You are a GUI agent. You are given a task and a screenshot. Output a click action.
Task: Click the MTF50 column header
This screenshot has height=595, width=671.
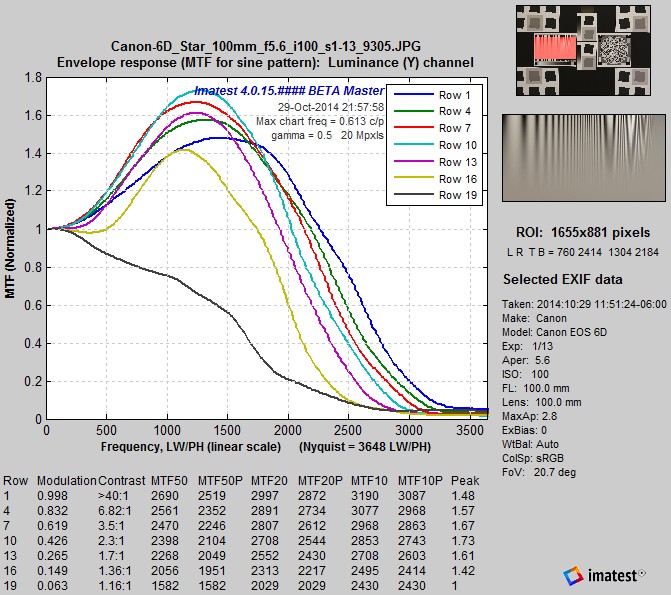[x=169, y=481]
